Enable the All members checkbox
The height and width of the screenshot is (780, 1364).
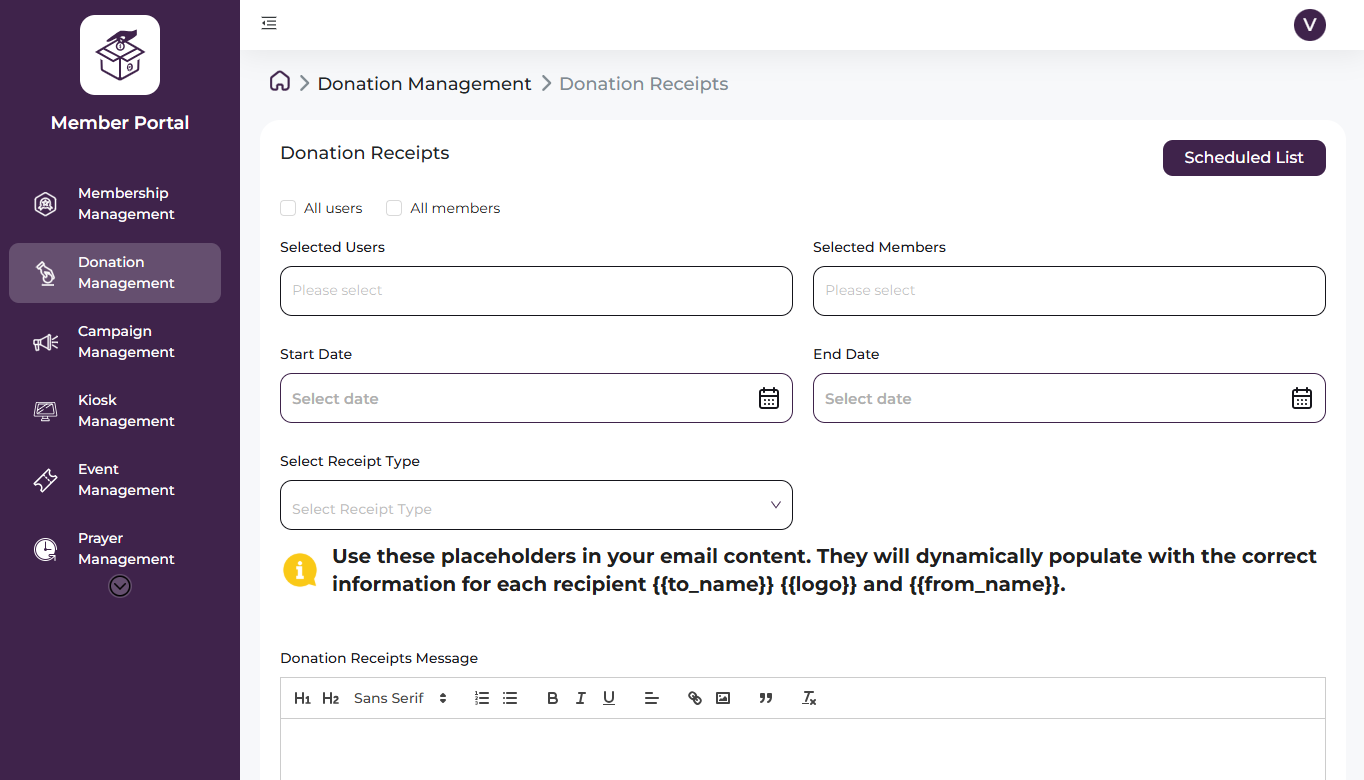(394, 208)
